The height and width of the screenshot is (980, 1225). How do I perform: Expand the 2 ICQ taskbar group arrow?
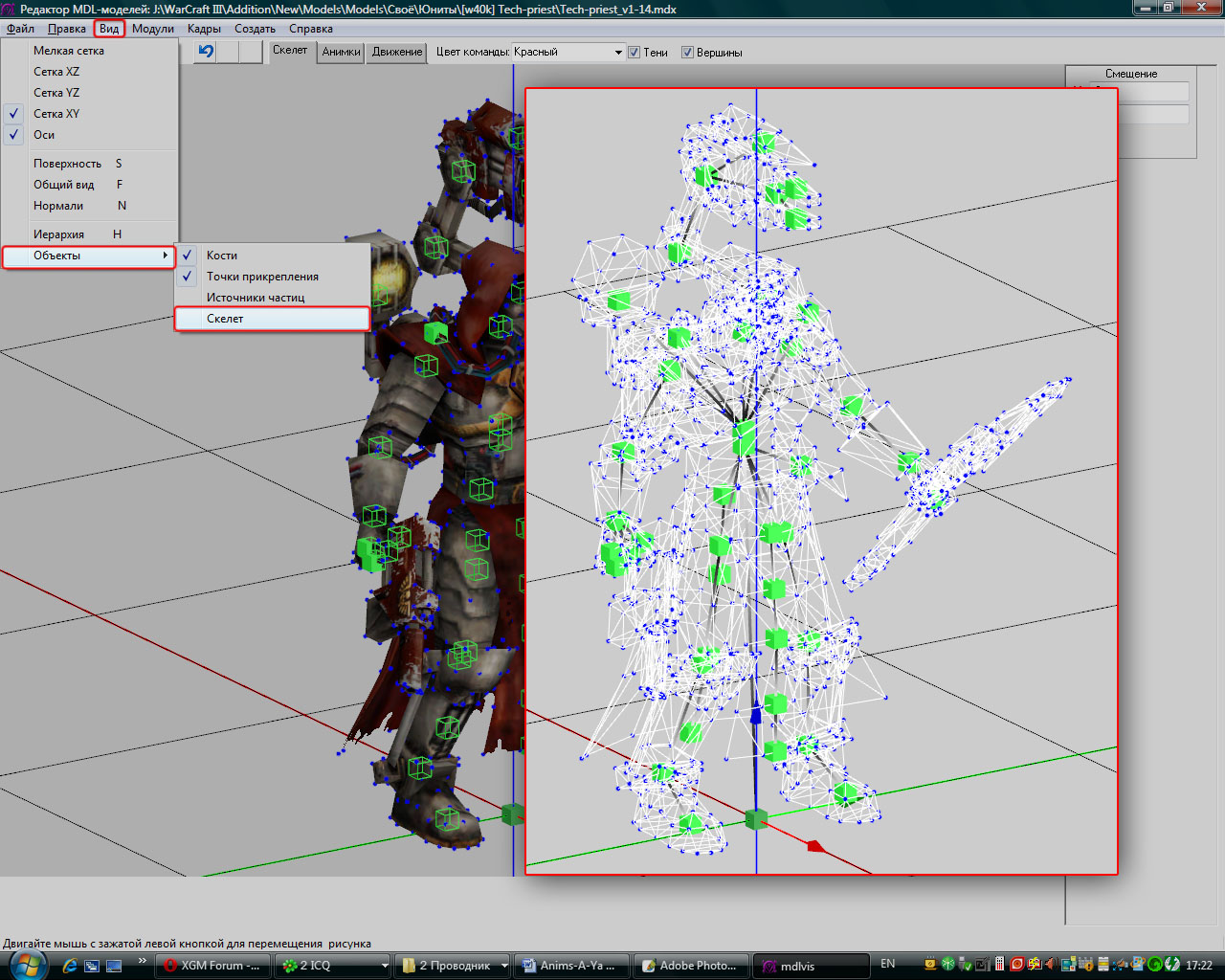coord(385,966)
